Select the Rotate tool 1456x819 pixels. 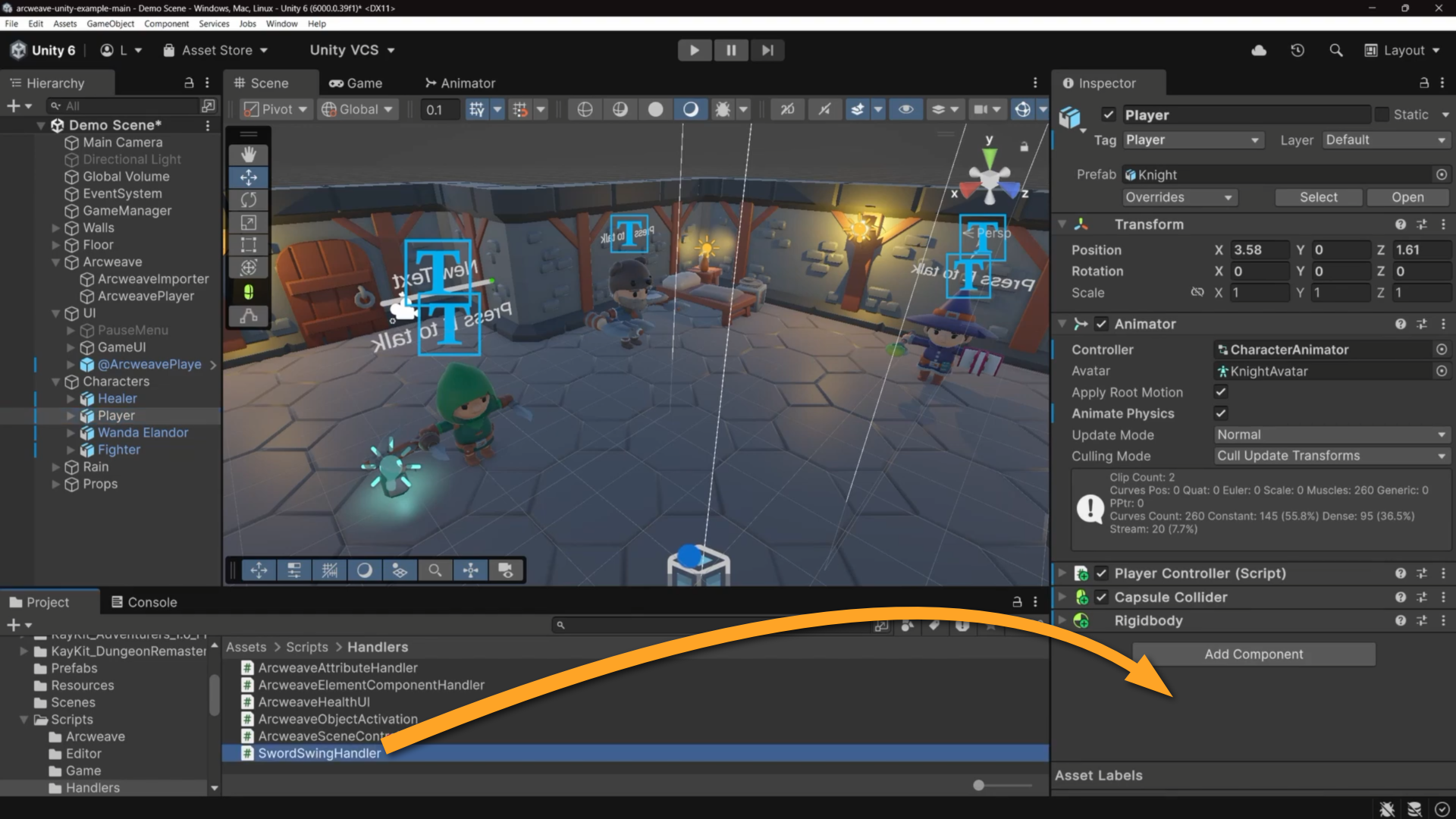[249, 200]
